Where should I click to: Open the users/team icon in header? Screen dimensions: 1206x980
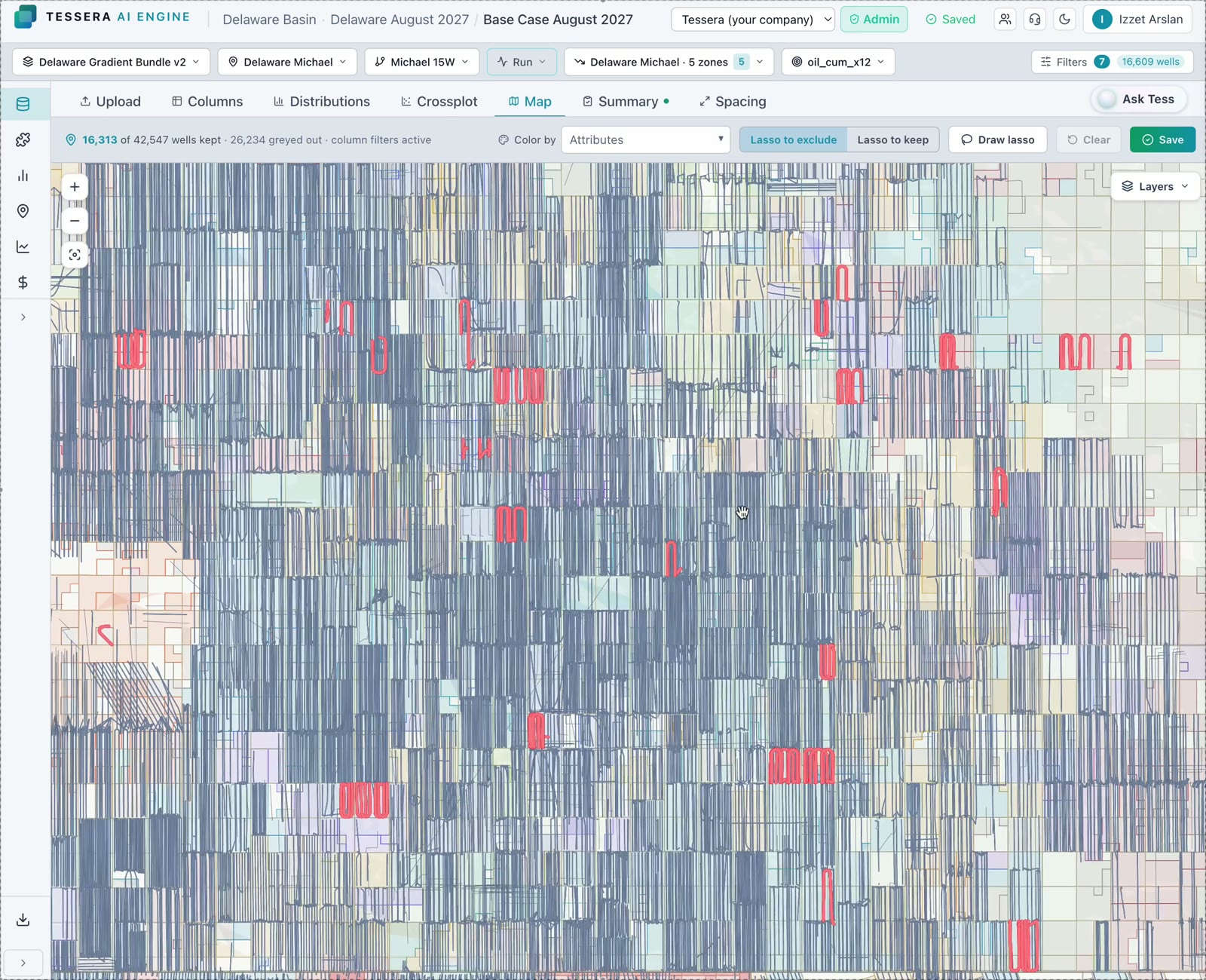click(1005, 20)
